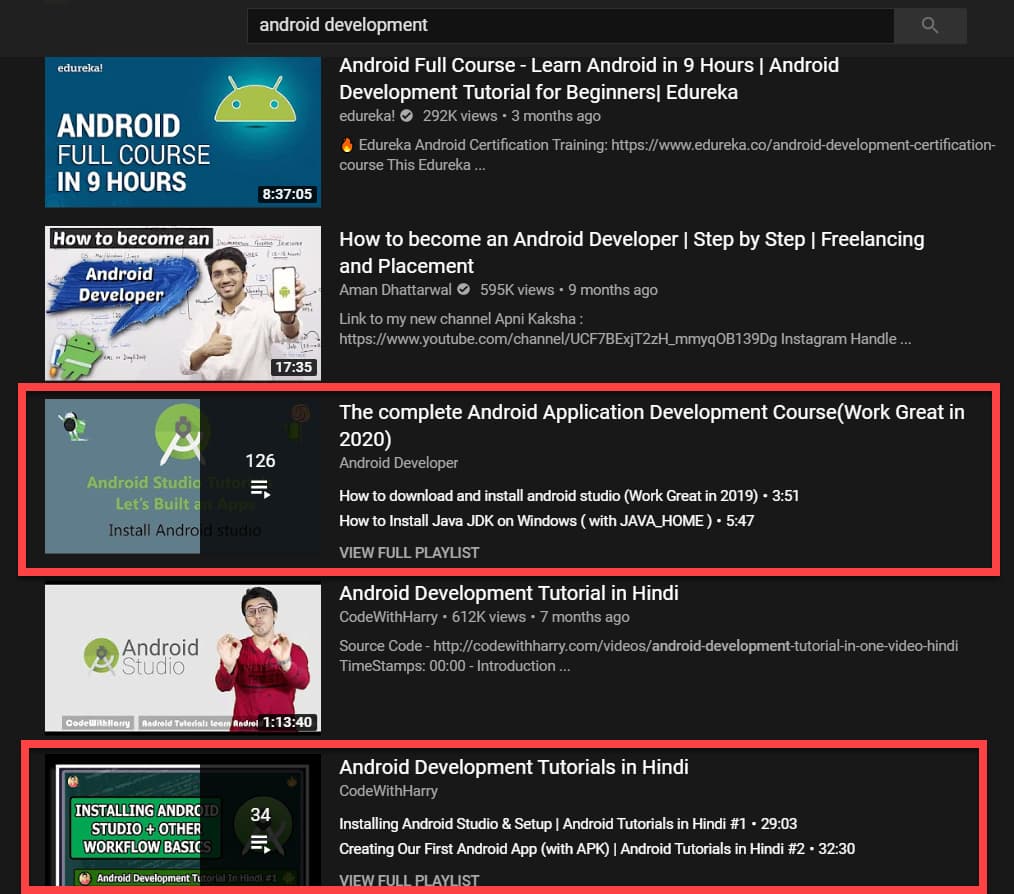
Task: Open the How to become an Android Developer thumbnail
Action: (x=183, y=303)
